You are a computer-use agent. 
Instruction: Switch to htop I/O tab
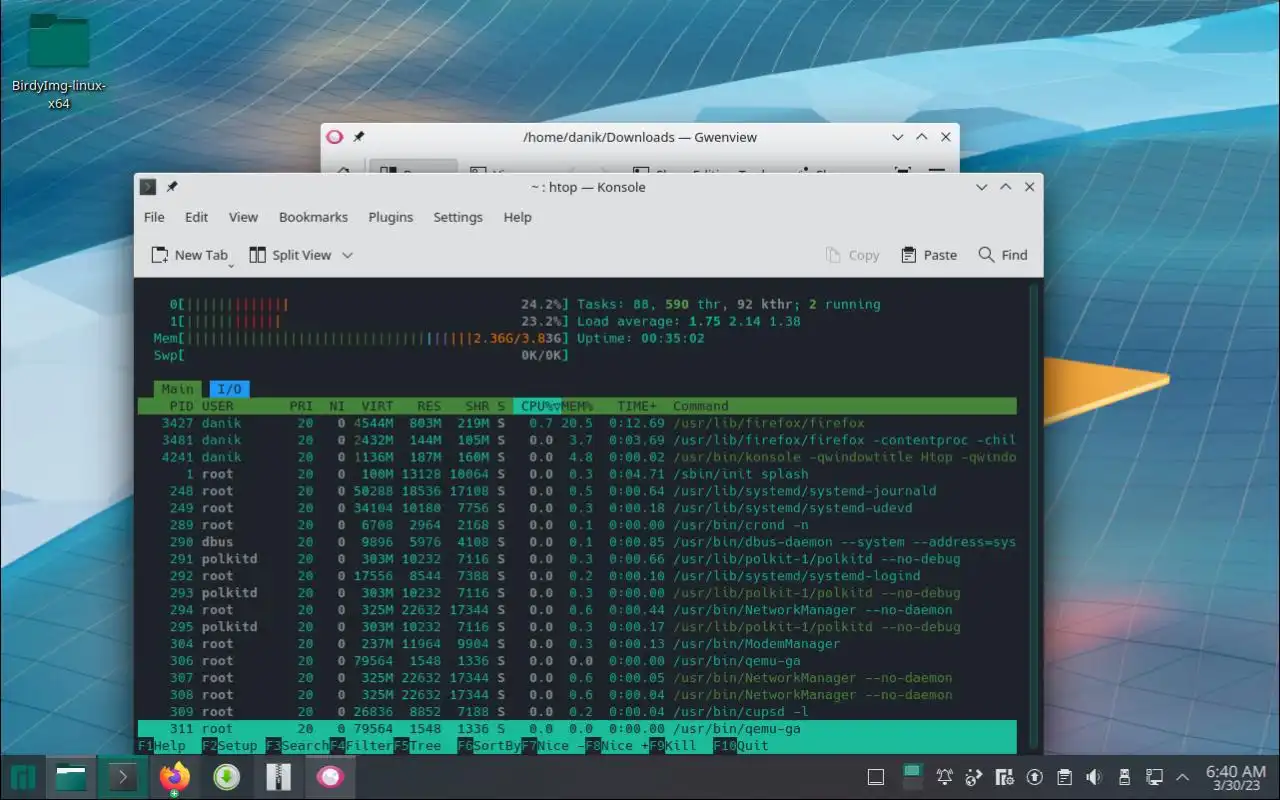230,389
